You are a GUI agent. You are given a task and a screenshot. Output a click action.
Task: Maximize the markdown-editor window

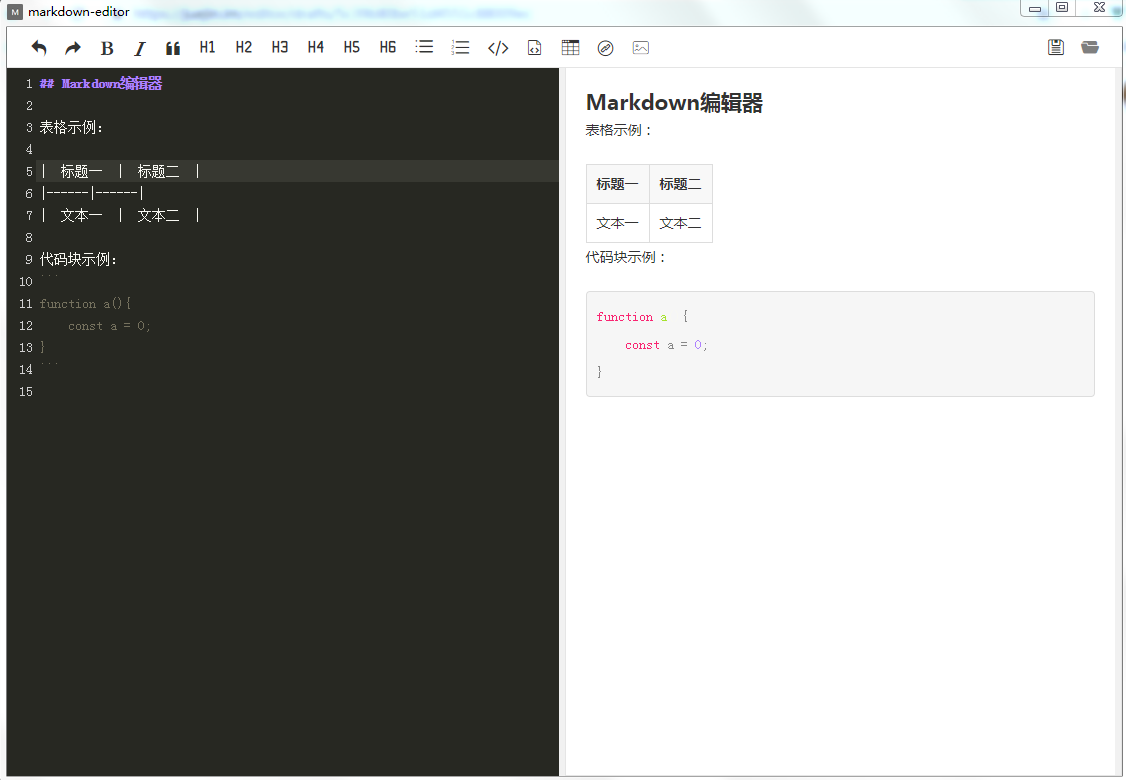(x=1061, y=8)
